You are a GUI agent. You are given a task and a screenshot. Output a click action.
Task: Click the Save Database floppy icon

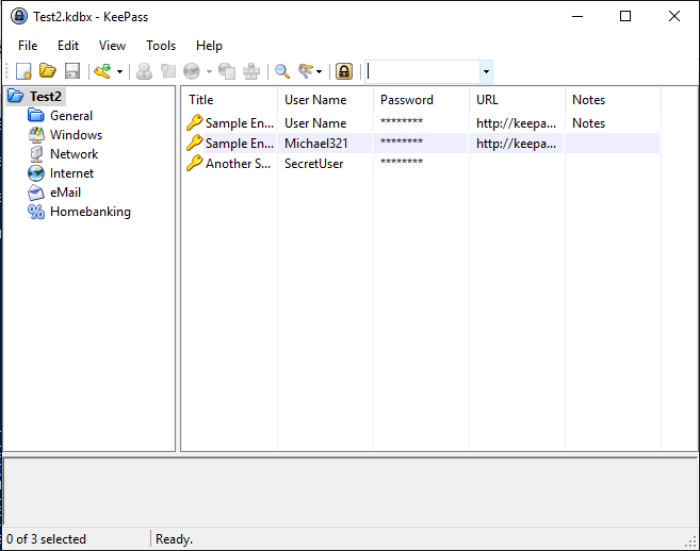click(72, 71)
